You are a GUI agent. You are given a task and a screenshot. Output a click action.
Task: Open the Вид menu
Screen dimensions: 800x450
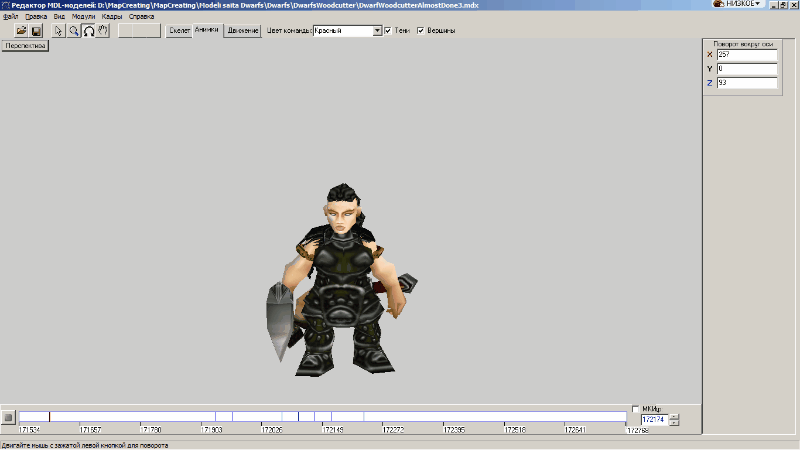click(x=59, y=16)
